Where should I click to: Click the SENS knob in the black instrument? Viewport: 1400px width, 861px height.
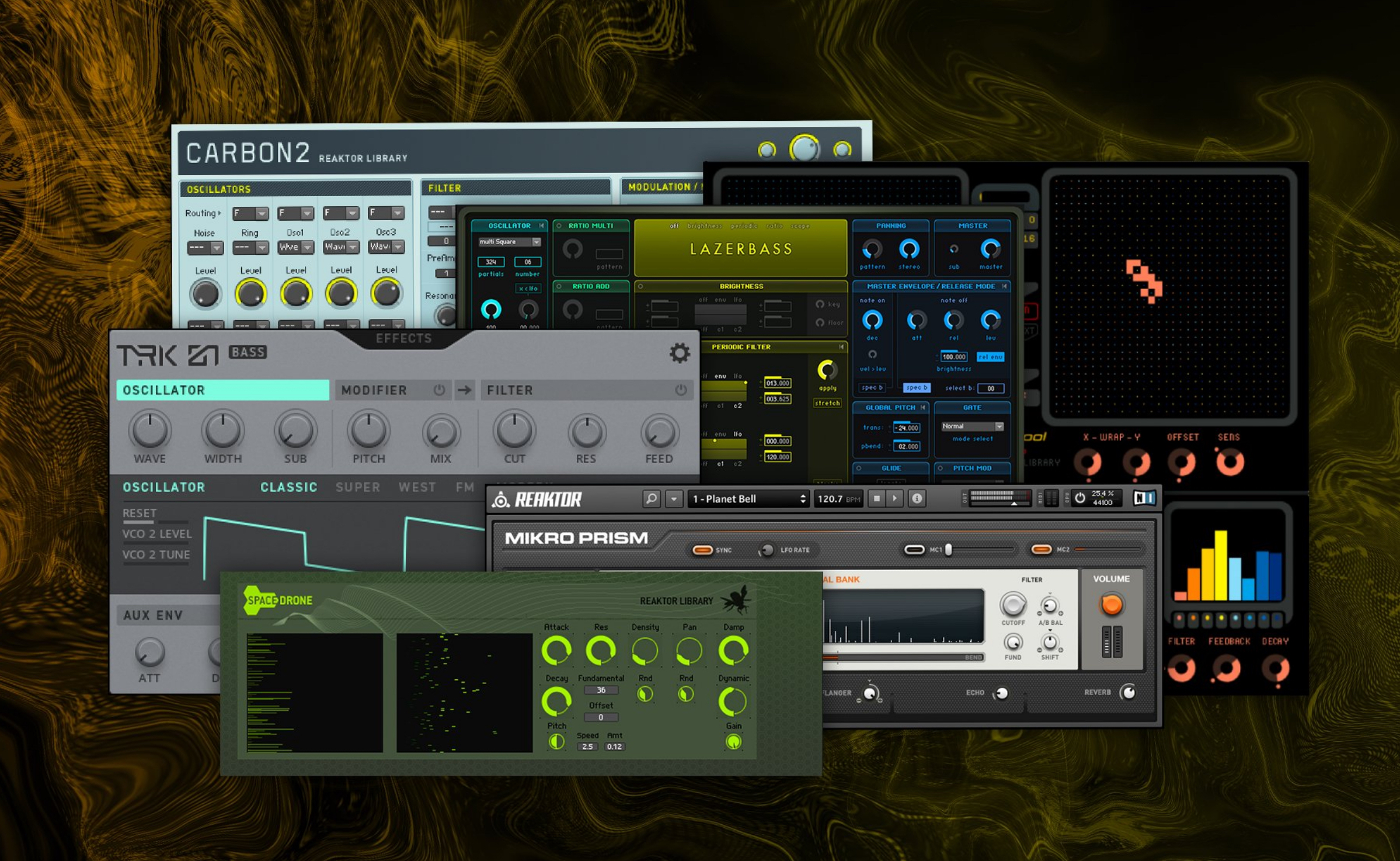1230,463
